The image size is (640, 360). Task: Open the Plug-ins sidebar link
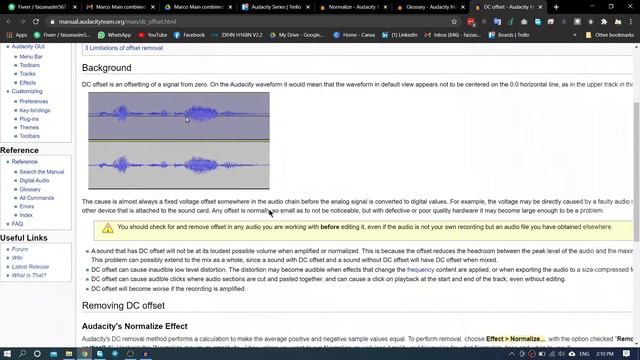click(x=29, y=119)
